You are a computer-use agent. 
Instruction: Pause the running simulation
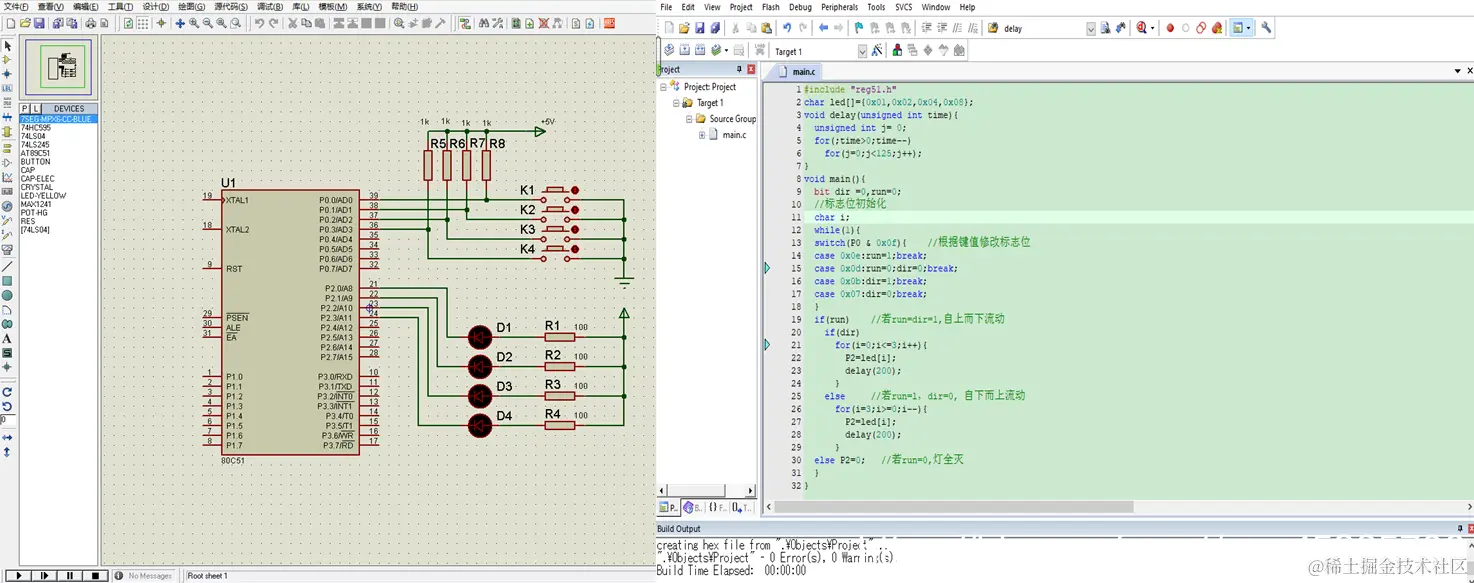69,576
